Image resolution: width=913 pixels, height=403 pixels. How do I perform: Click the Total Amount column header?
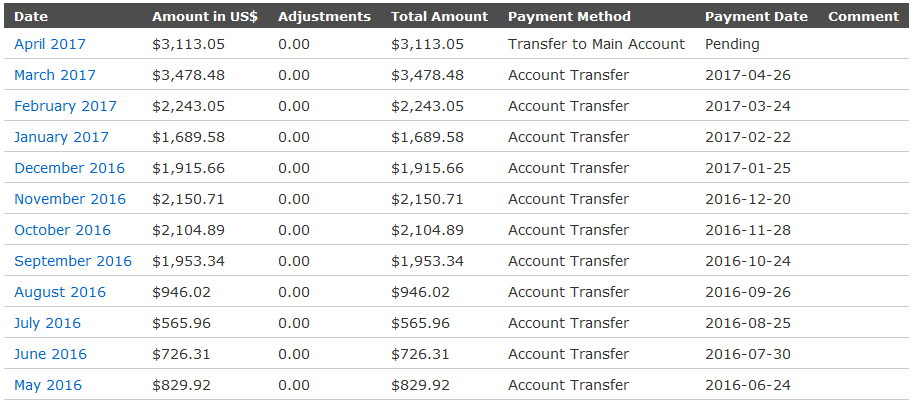click(x=440, y=16)
